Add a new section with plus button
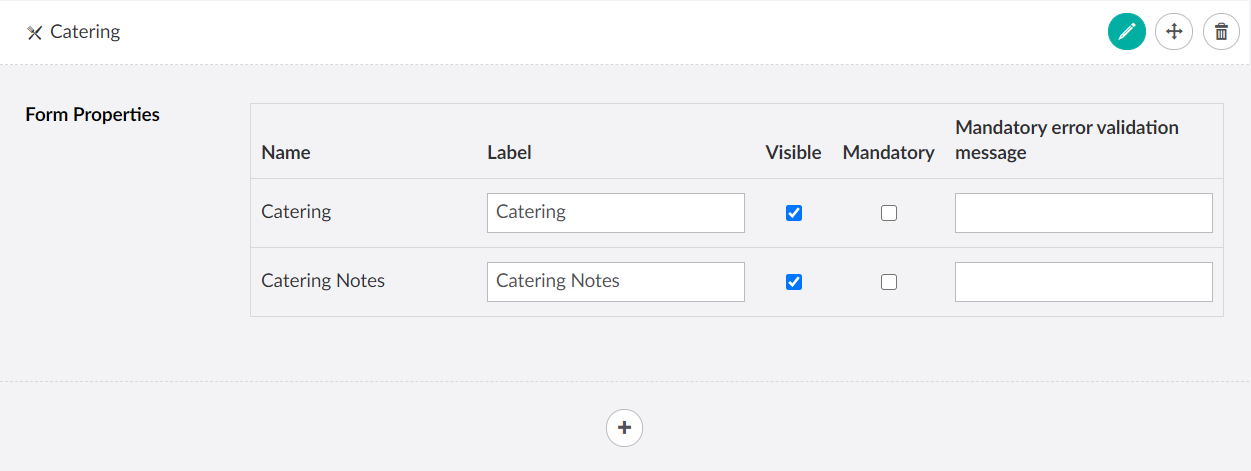This screenshot has height=471, width=1251. click(x=624, y=428)
